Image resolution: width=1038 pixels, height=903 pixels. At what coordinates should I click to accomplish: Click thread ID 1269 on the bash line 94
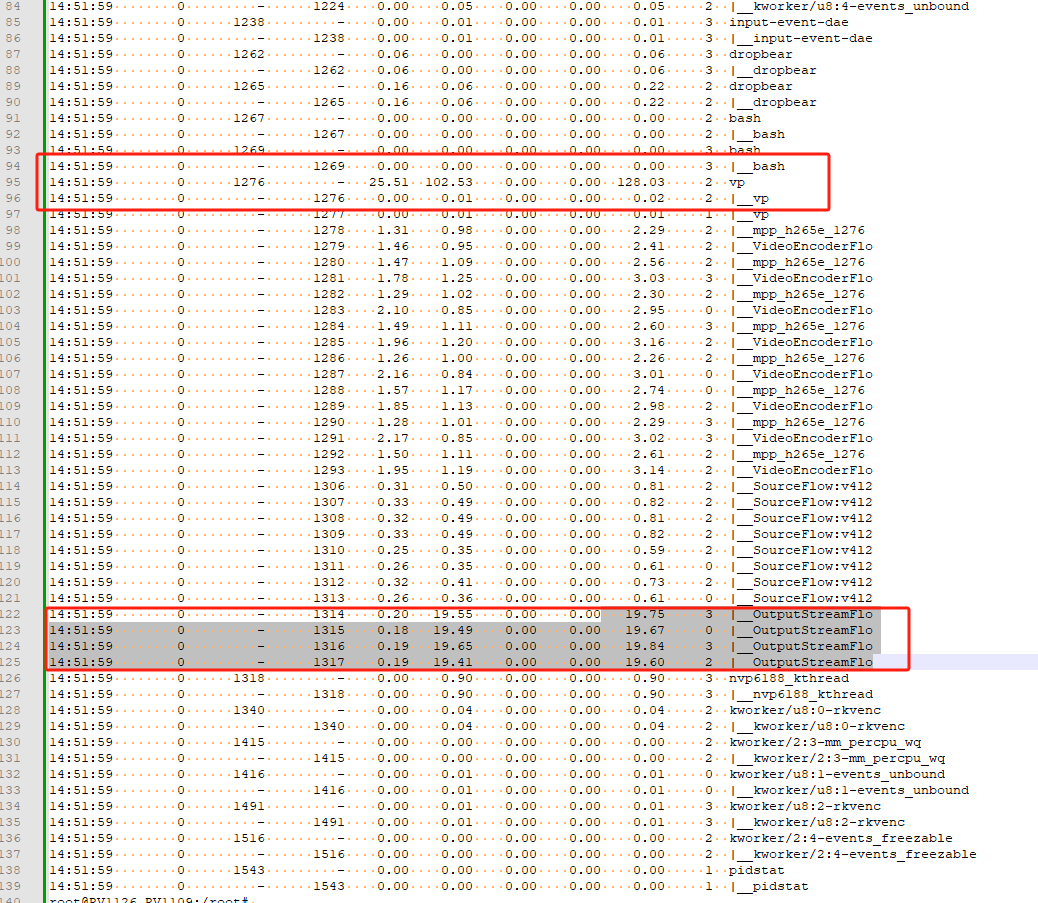click(329, 166)
